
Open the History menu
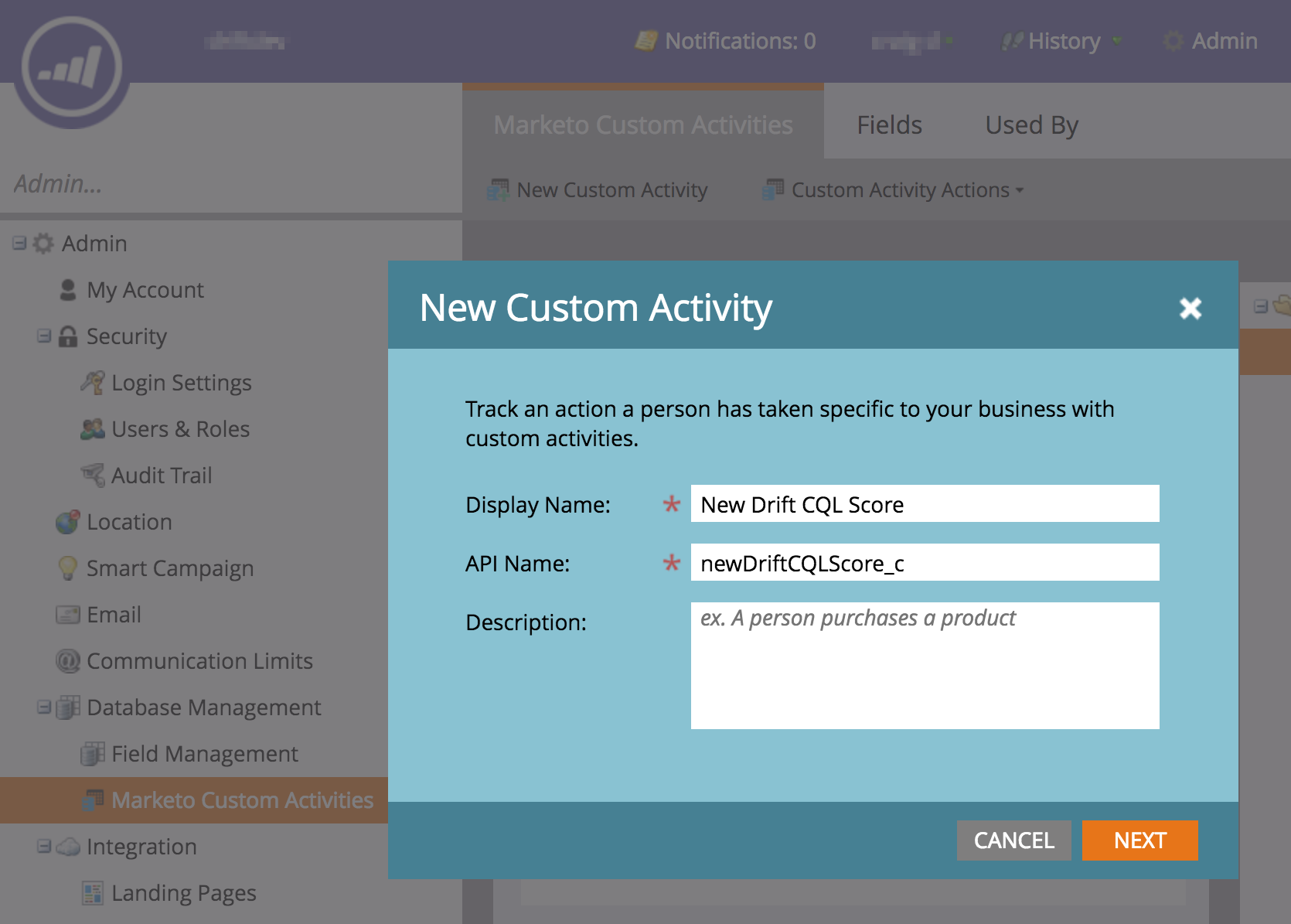tap(1064, 41)
